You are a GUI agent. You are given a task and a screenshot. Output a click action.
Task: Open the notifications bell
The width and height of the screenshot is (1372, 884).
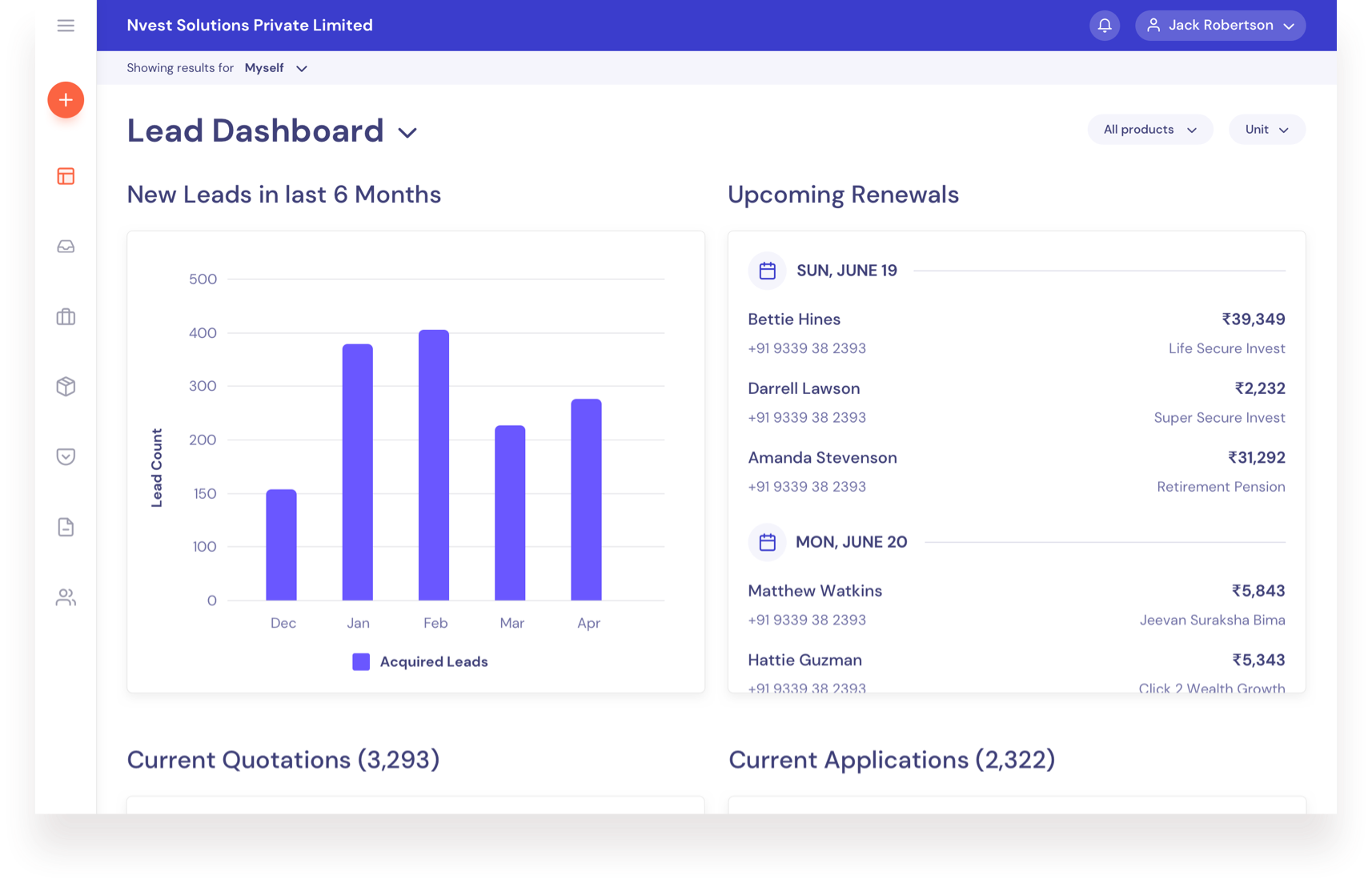[x=1105, y=26]
